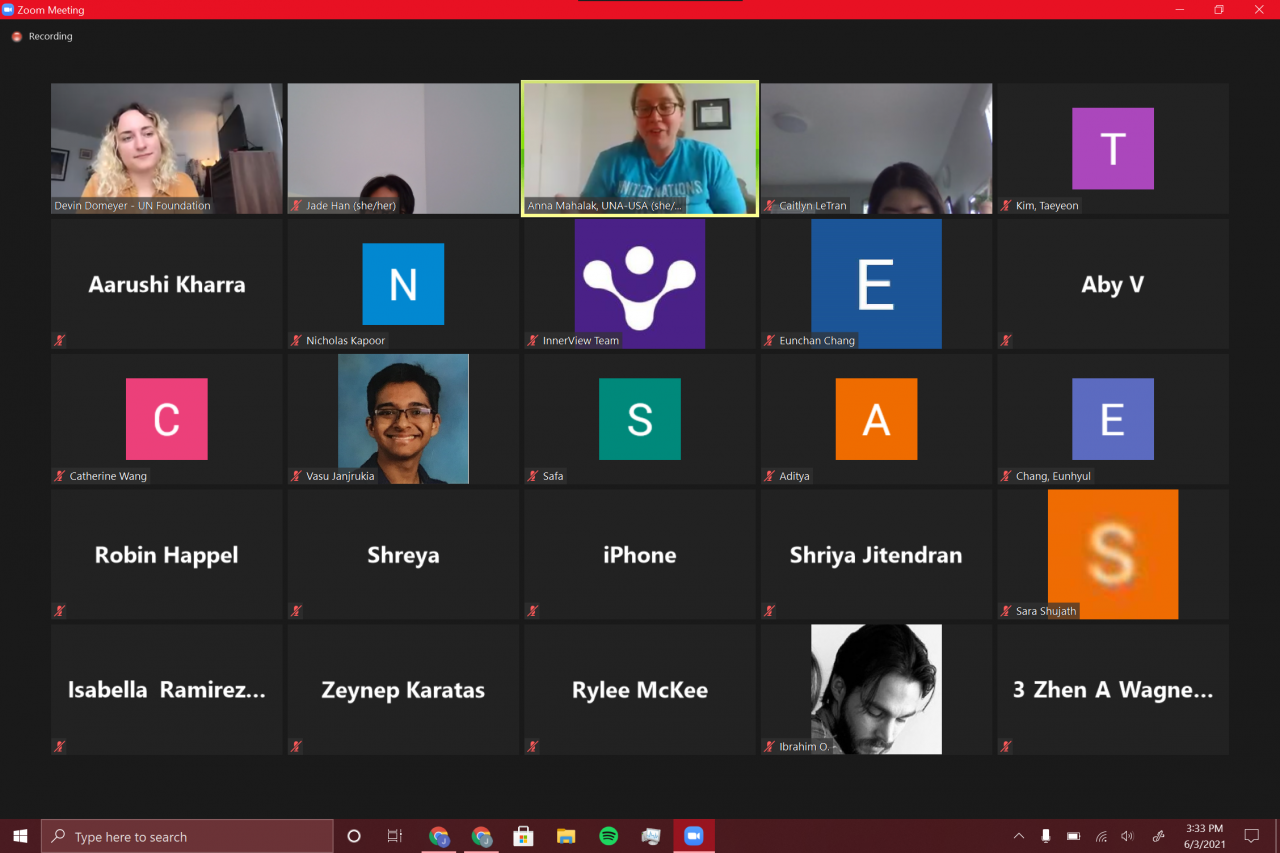Click the muted mic icon in the iPhone tile
1280x853 pixels.
coord(533,611)
